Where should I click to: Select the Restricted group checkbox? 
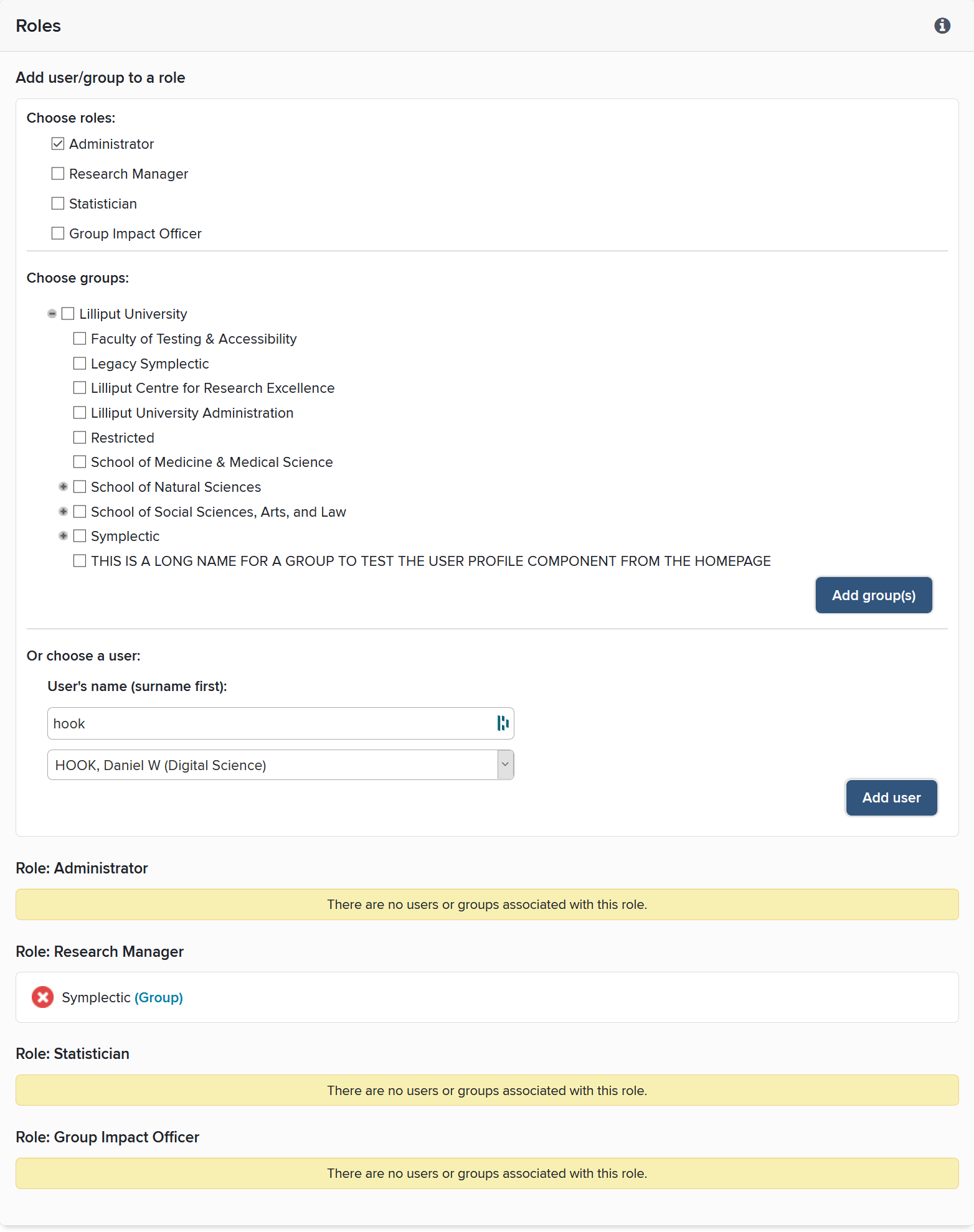(x=80, y=438)
